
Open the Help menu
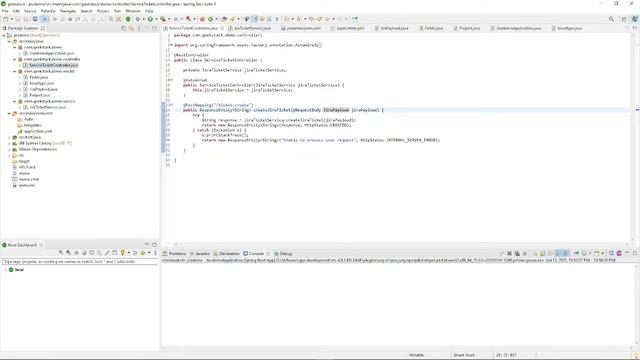149,11
